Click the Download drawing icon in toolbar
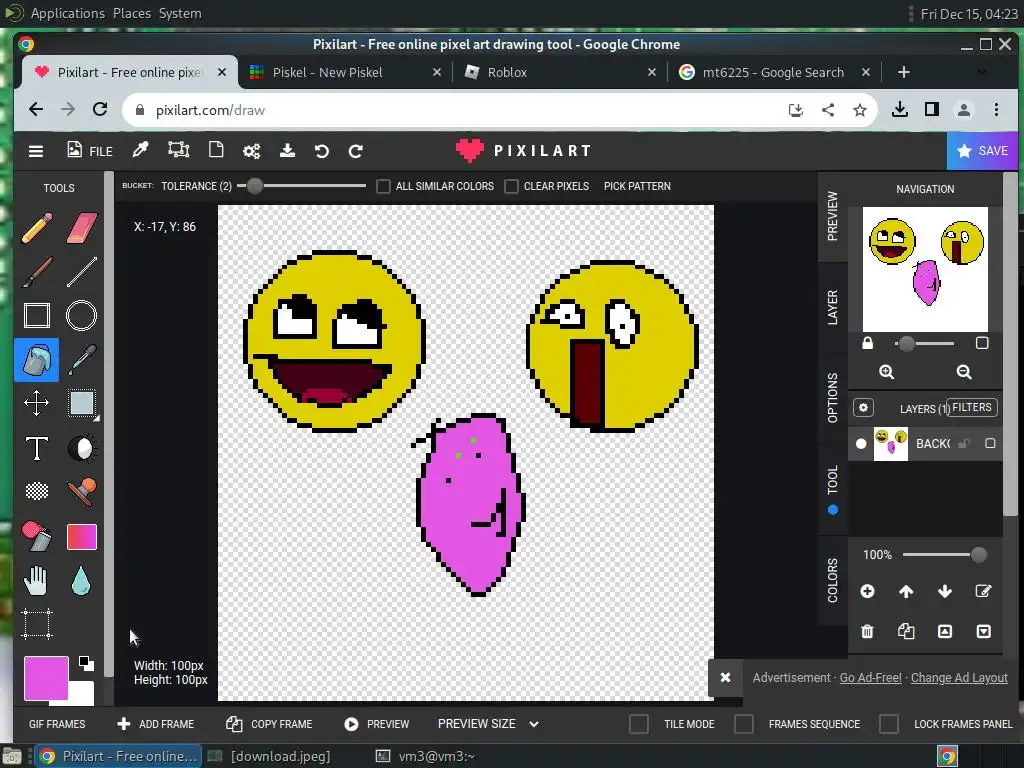Image resolution: width=1024 pixels, height=768 pixels. click(287, 151)
